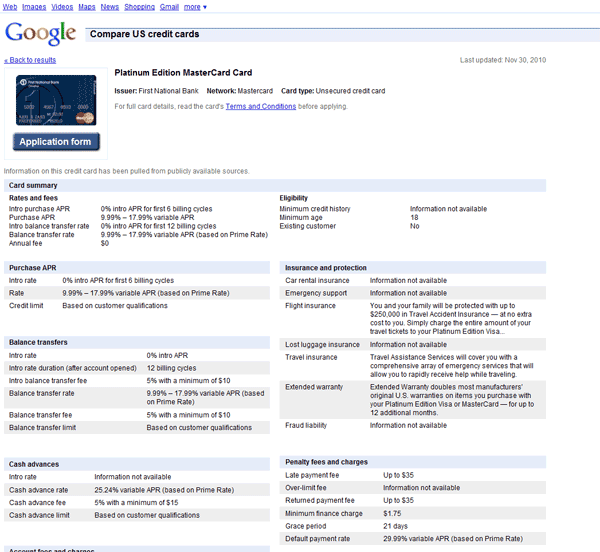Click the Compare US credit cards heading
600x552 pixels.
[x=145, y=34]
